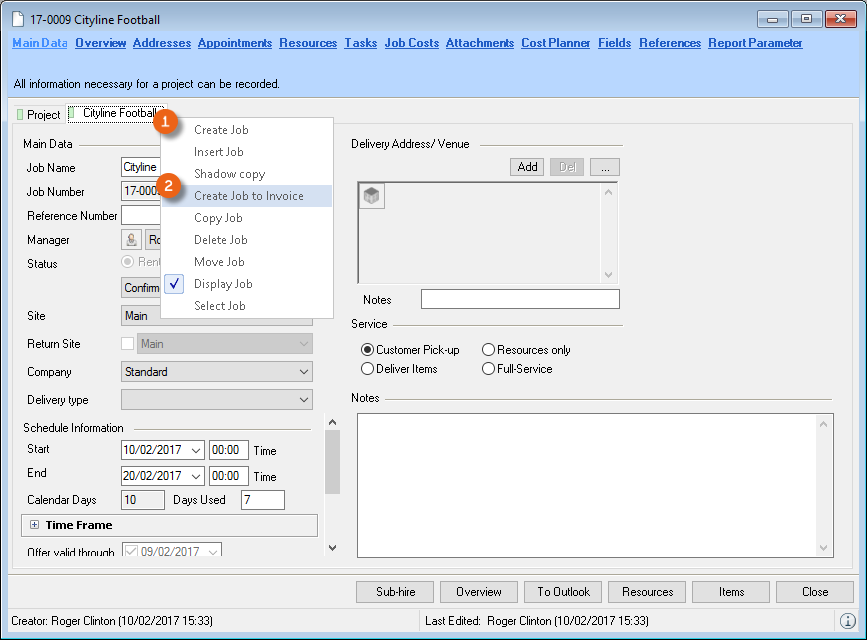Open the Cost Planner link

coord(555,43)
